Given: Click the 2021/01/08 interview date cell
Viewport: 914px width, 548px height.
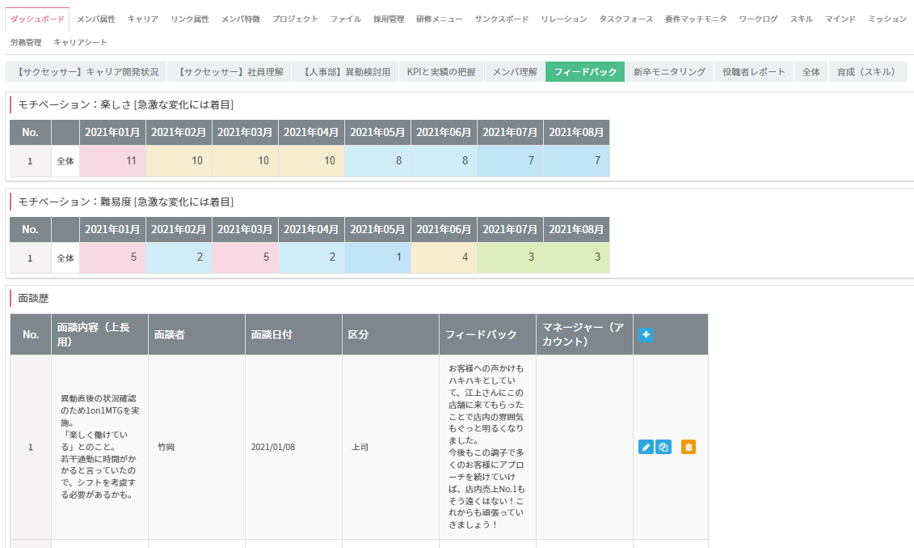Looking at the screenshot, I should point(273,447).
